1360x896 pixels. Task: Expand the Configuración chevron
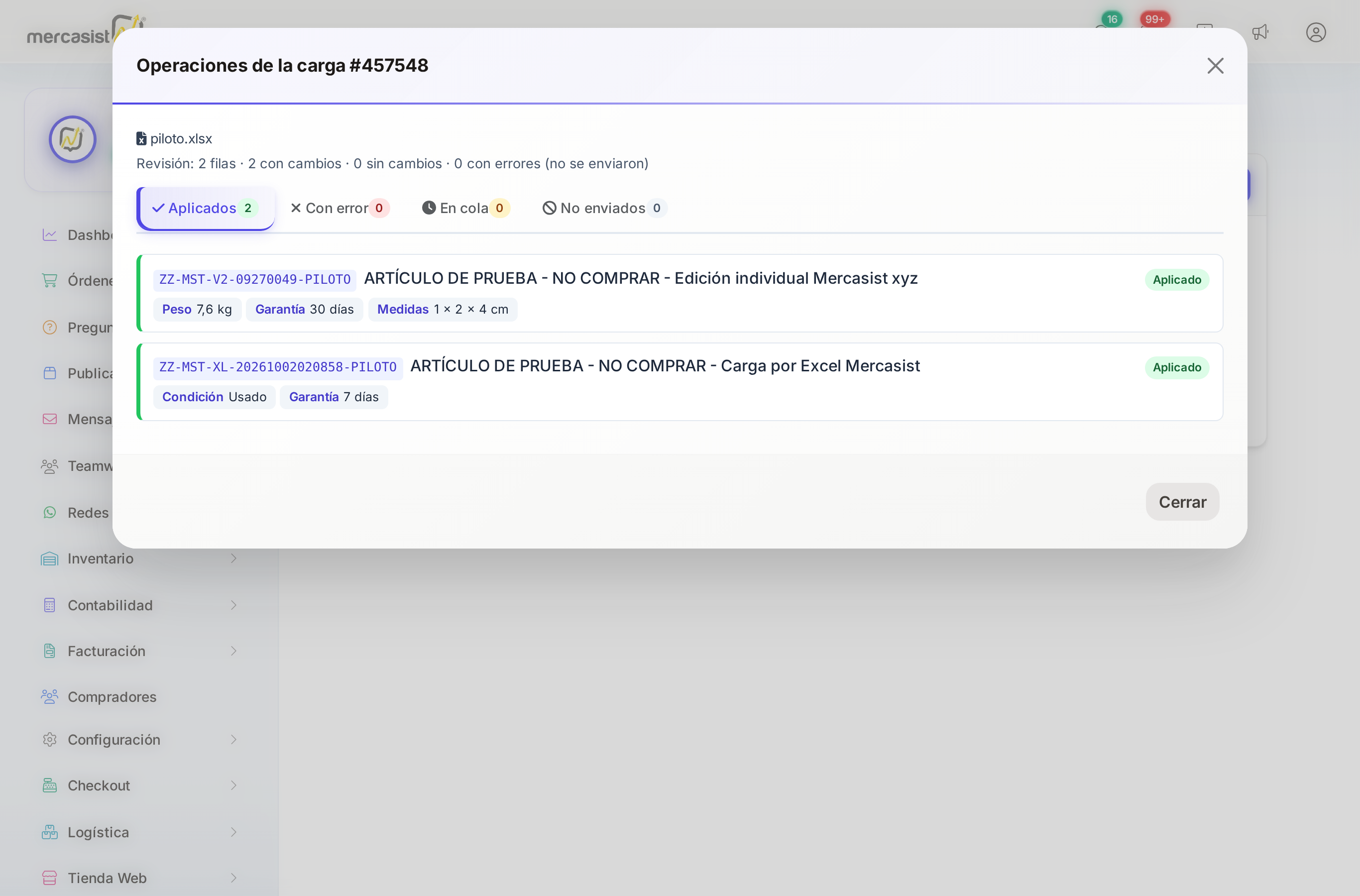point(233,739)
